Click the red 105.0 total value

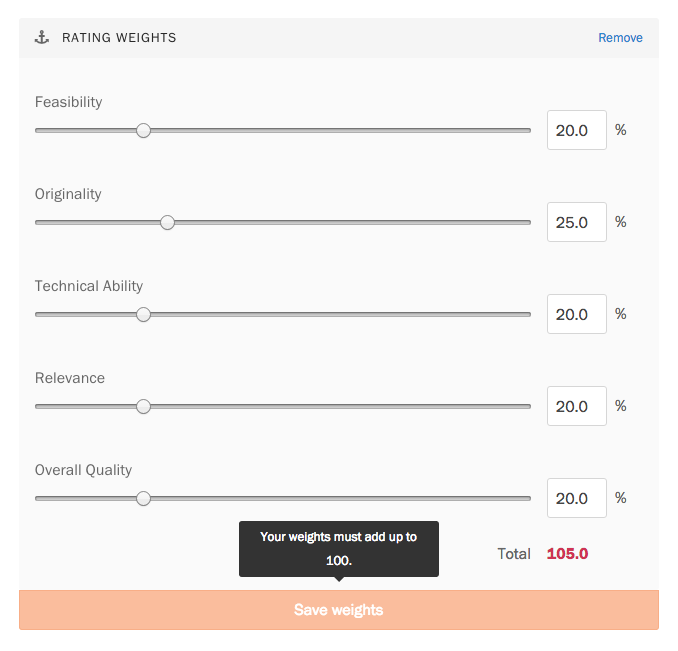(x=567, y=554)
